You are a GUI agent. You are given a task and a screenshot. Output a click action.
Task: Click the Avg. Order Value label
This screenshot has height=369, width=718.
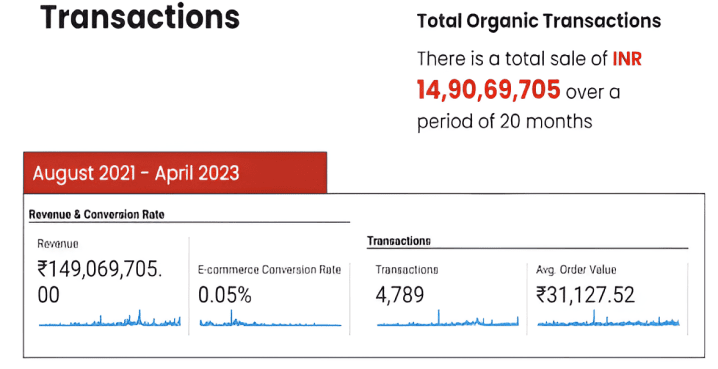576,270
